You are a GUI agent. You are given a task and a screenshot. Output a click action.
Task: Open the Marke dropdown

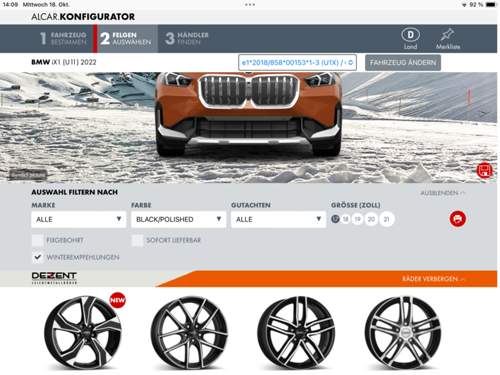[x=79, y=219]
